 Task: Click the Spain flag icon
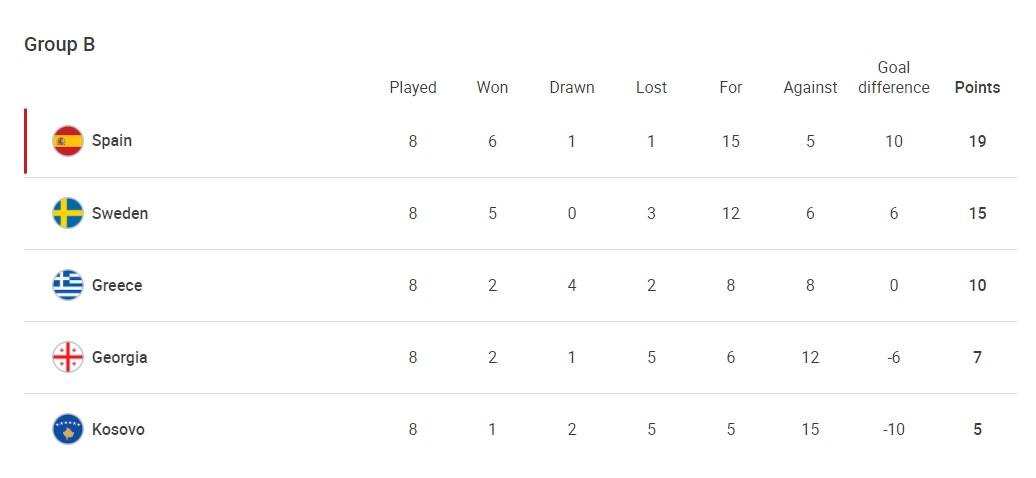click(x=68, y=141)
